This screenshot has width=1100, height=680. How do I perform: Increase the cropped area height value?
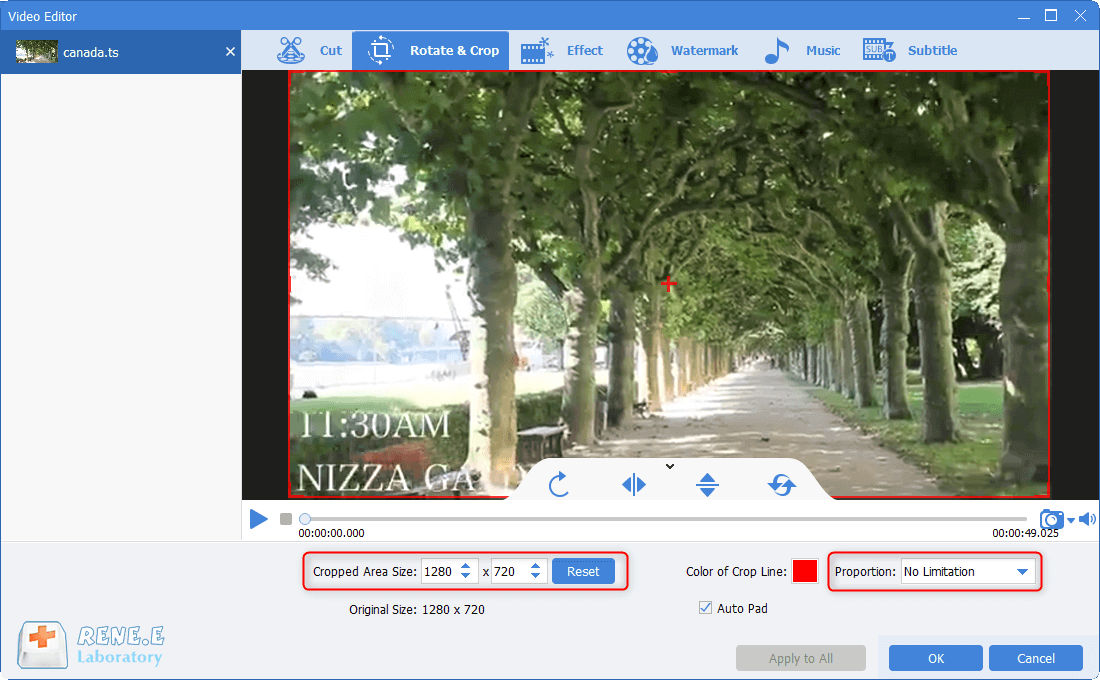tap(536, 567)
